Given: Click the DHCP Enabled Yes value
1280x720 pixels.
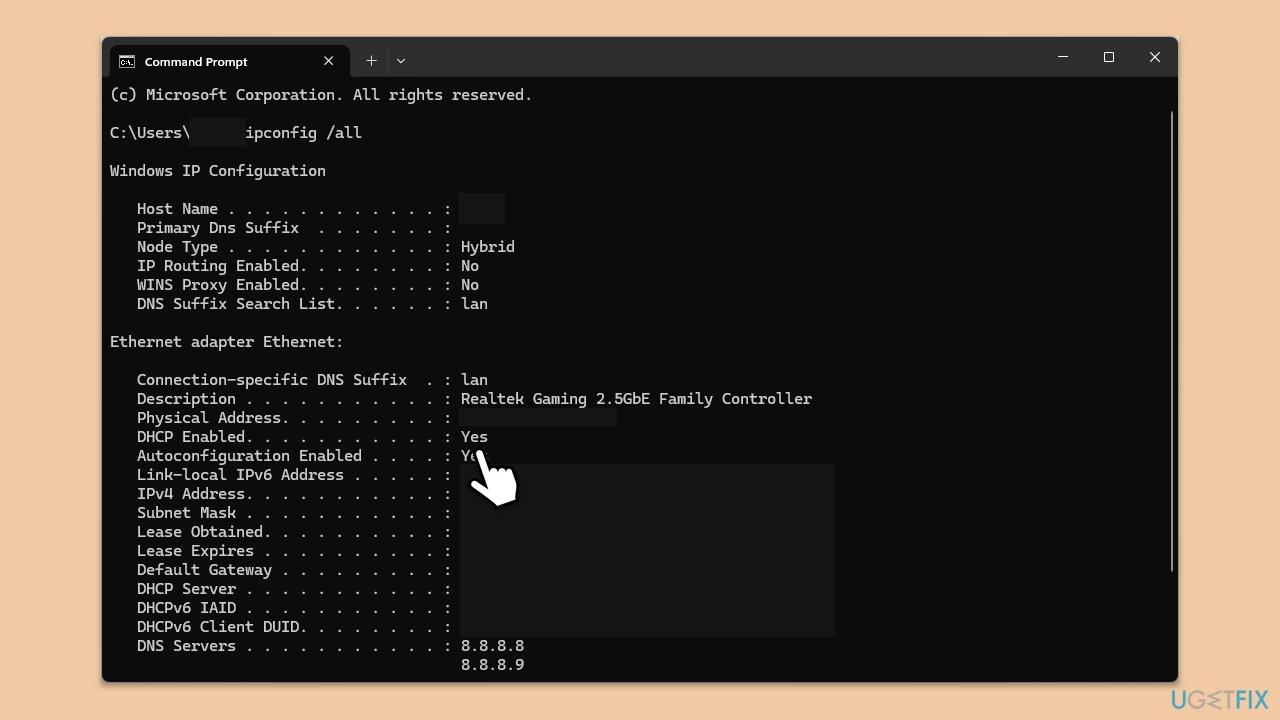Looking at the screenshot, I should (474, 437).
